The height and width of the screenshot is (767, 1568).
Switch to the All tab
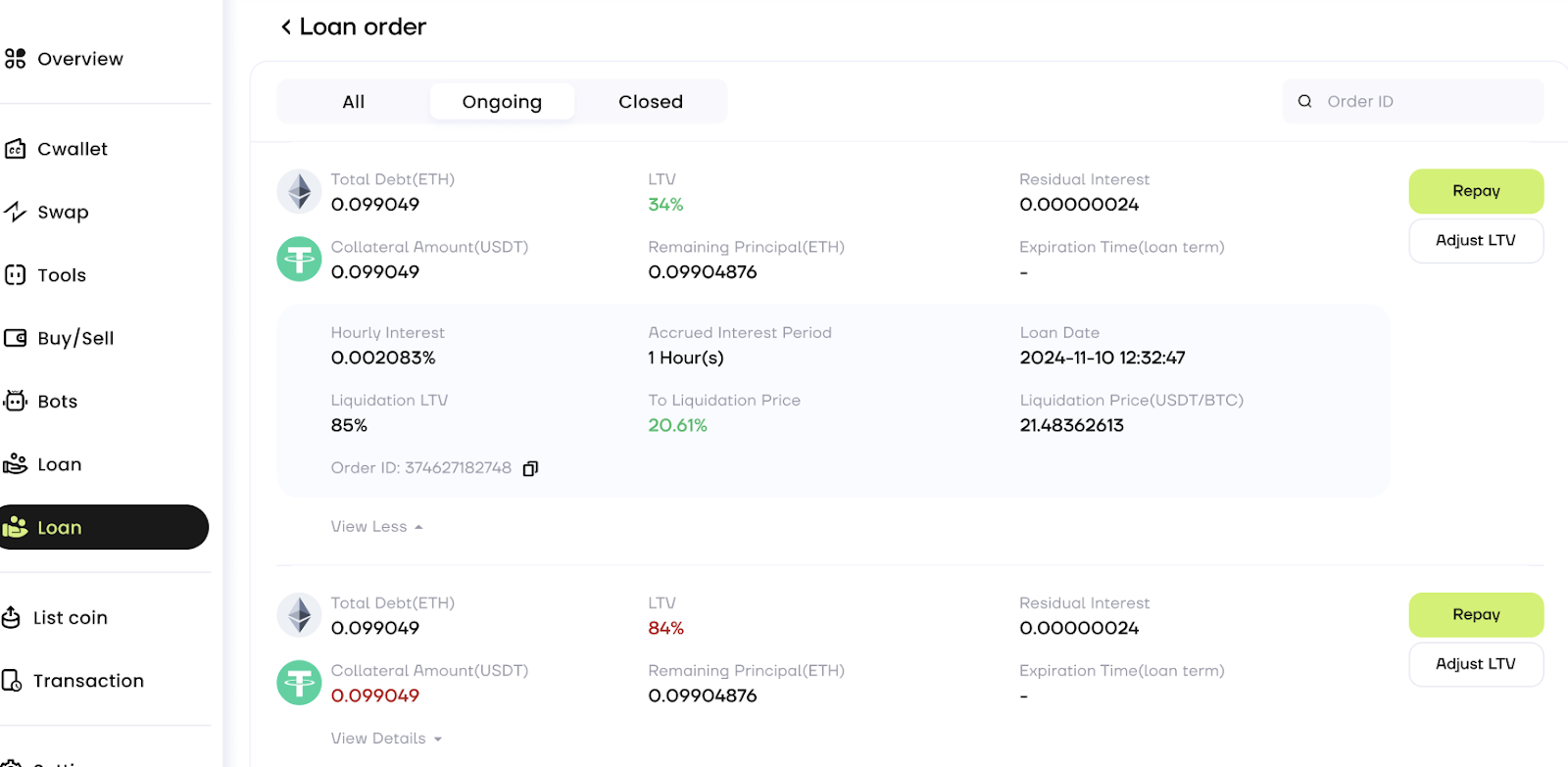(x=354, y=102)
